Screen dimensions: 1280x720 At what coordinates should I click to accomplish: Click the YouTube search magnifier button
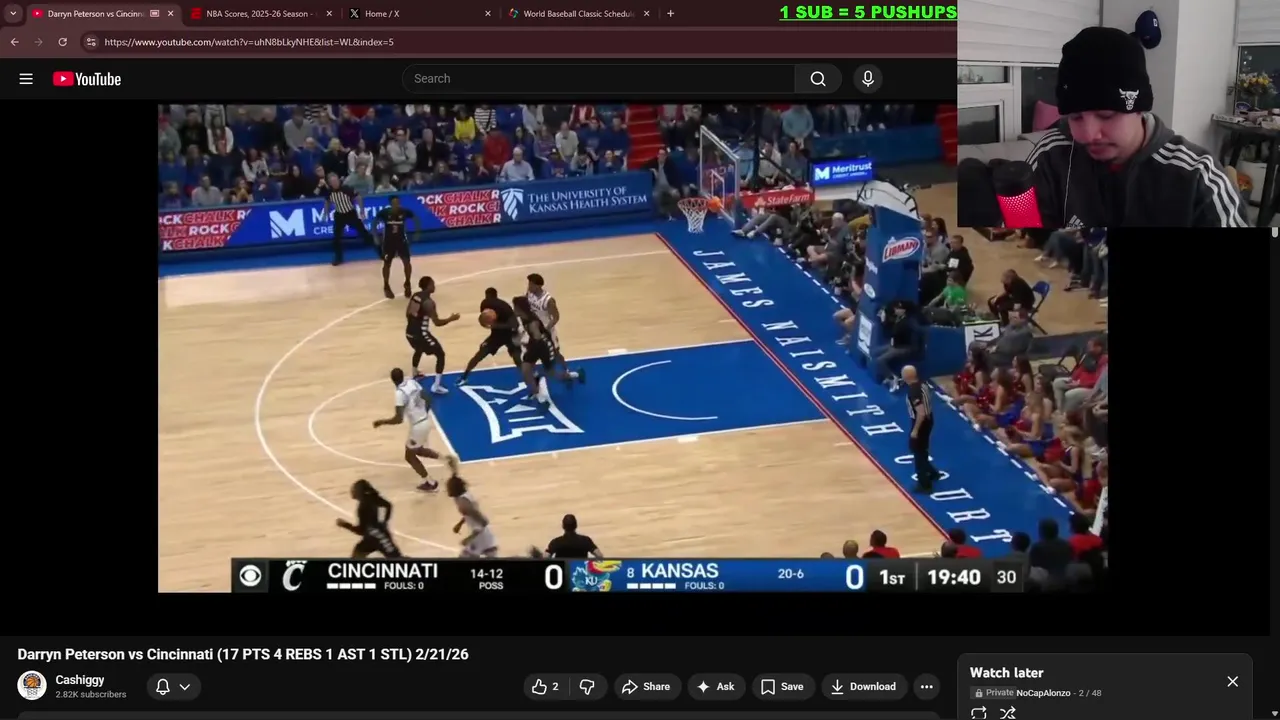[818, 79]
